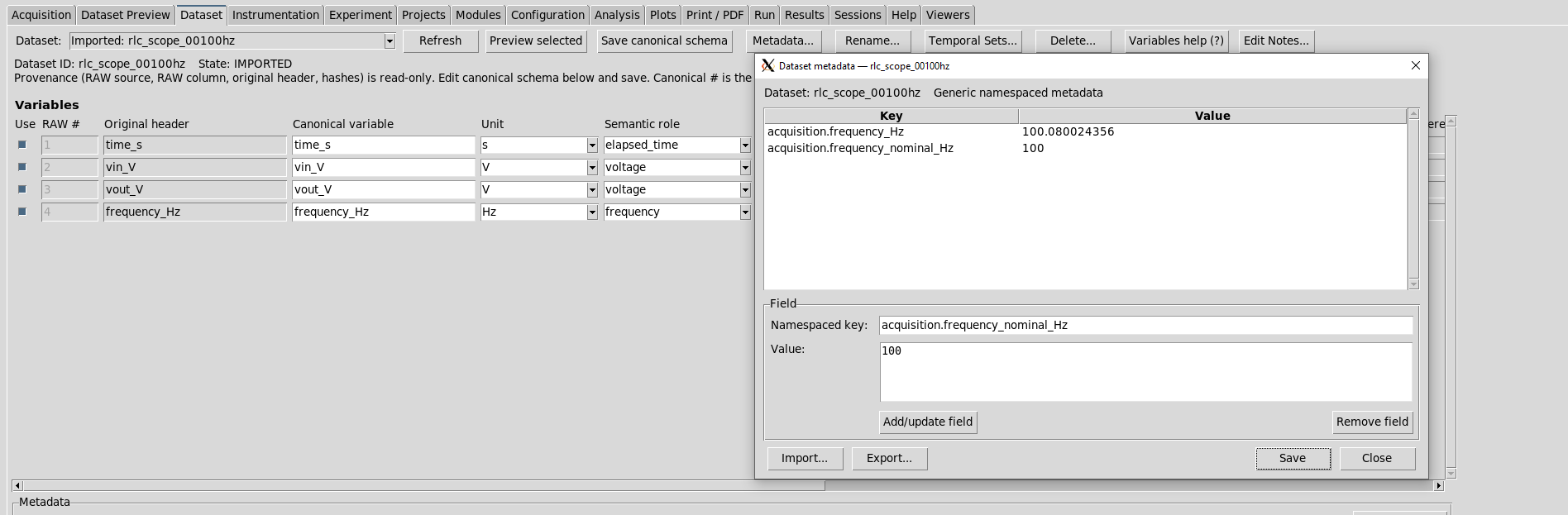Image resolution: width=1568 pixels, height=515 pixels.
Task: Select the acquisition.frequency_Hz metadata row
Action: pos(1085,131)
